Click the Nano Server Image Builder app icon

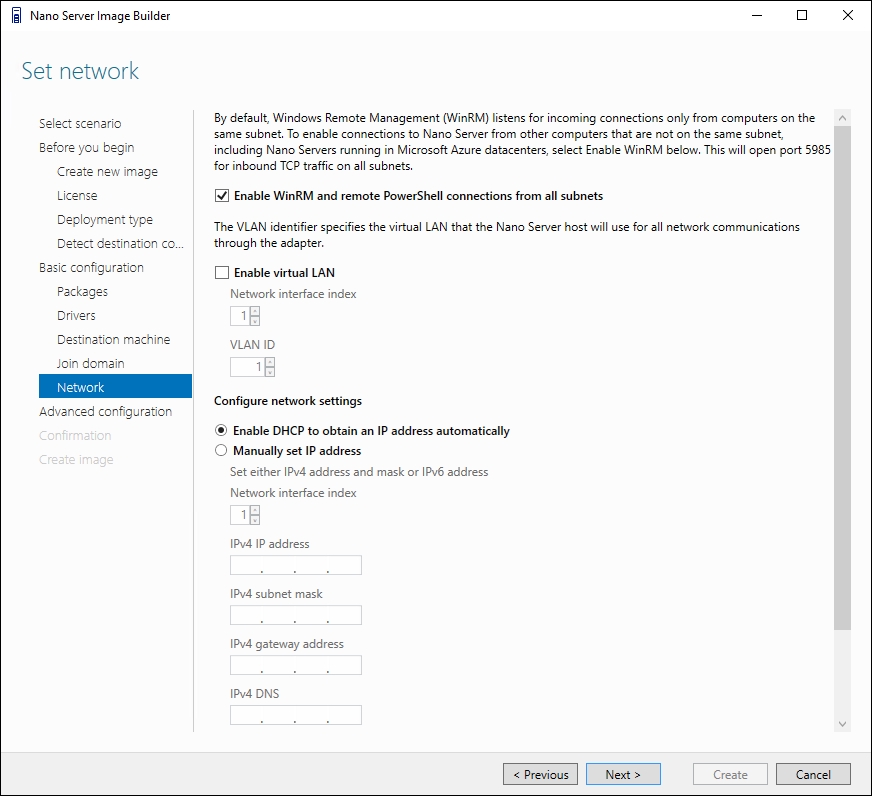click(x=17, y=16)
